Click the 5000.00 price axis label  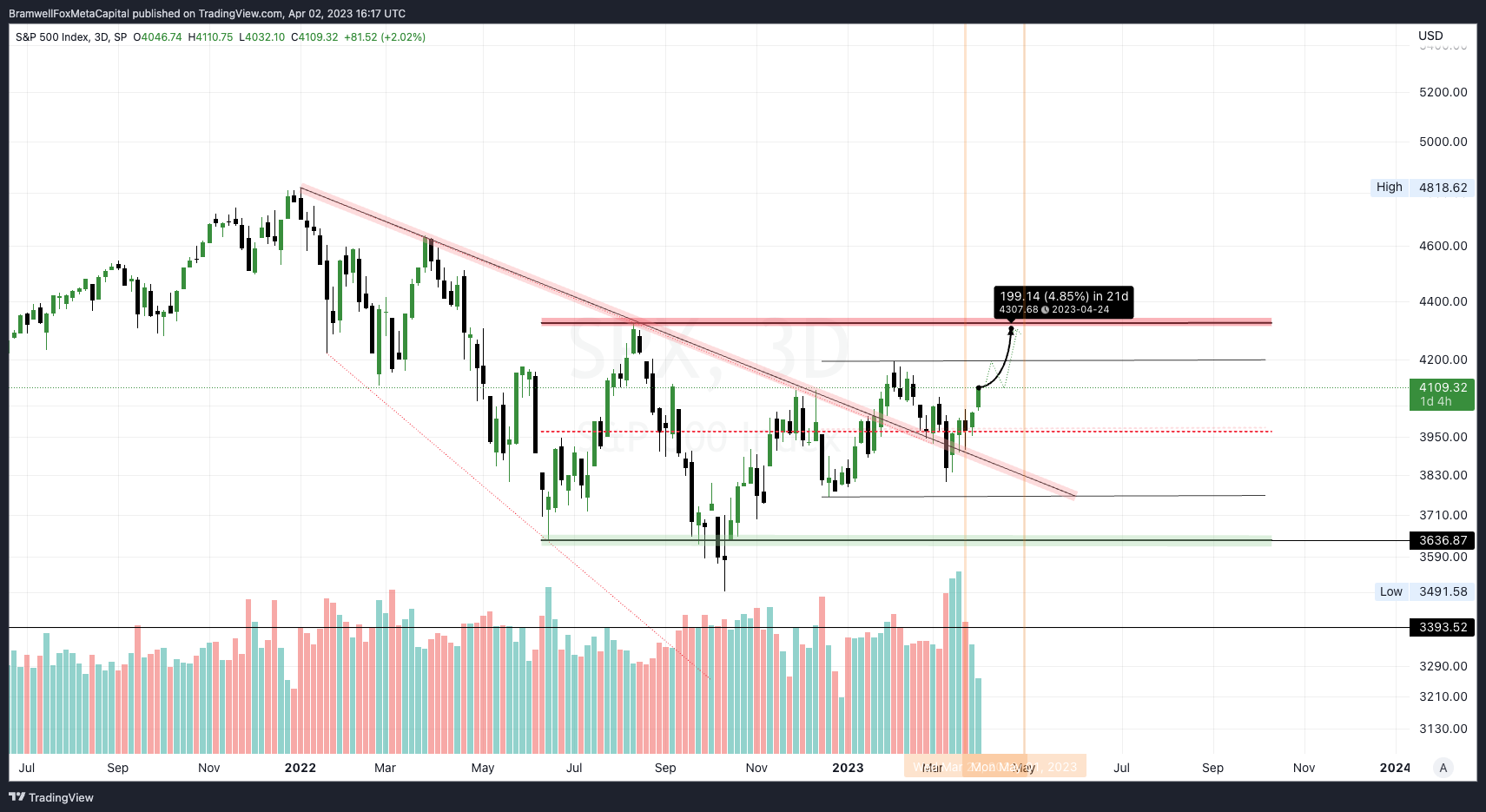(x=1443, y=142)
